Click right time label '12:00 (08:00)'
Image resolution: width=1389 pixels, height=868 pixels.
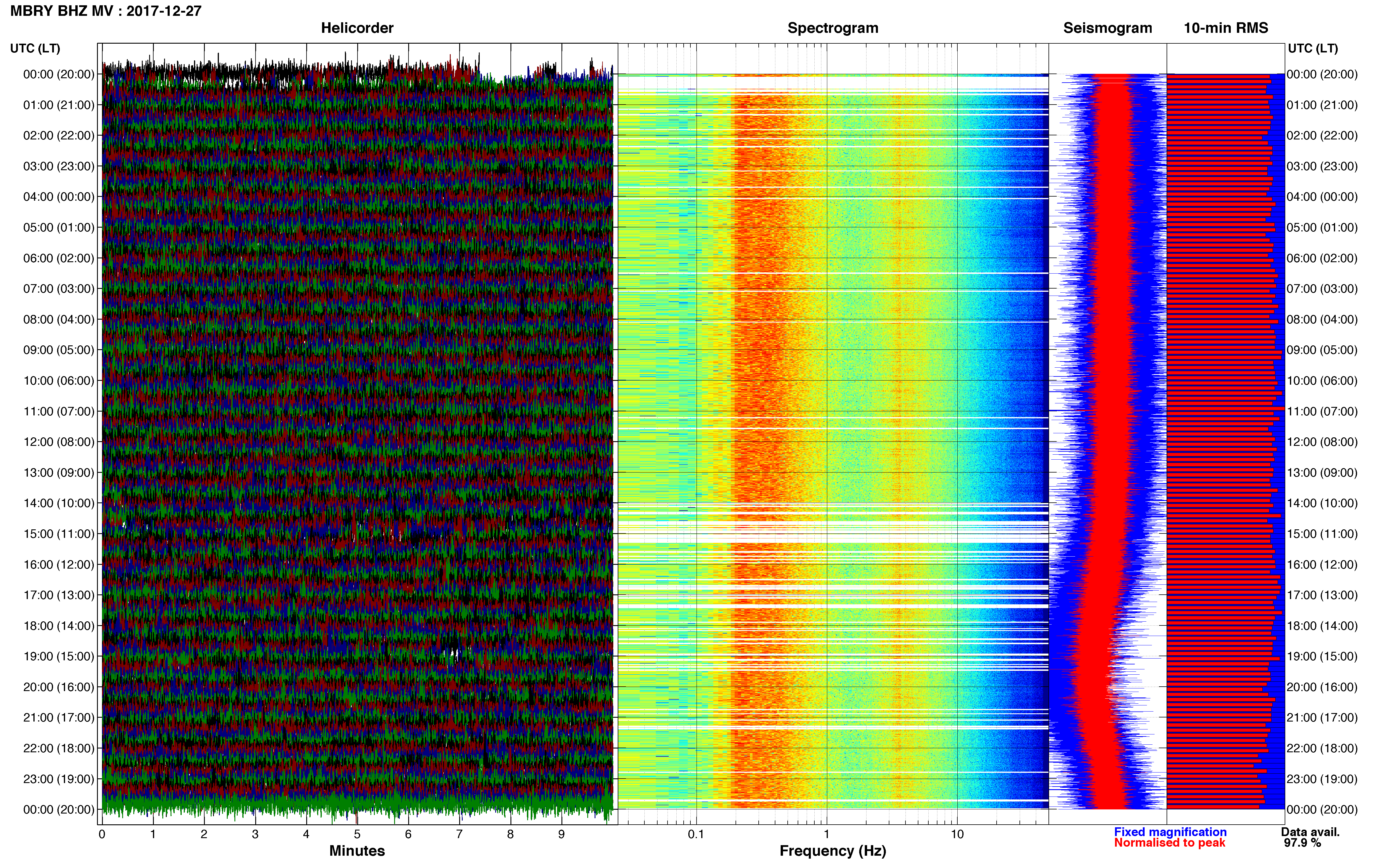pos(1322,442)
